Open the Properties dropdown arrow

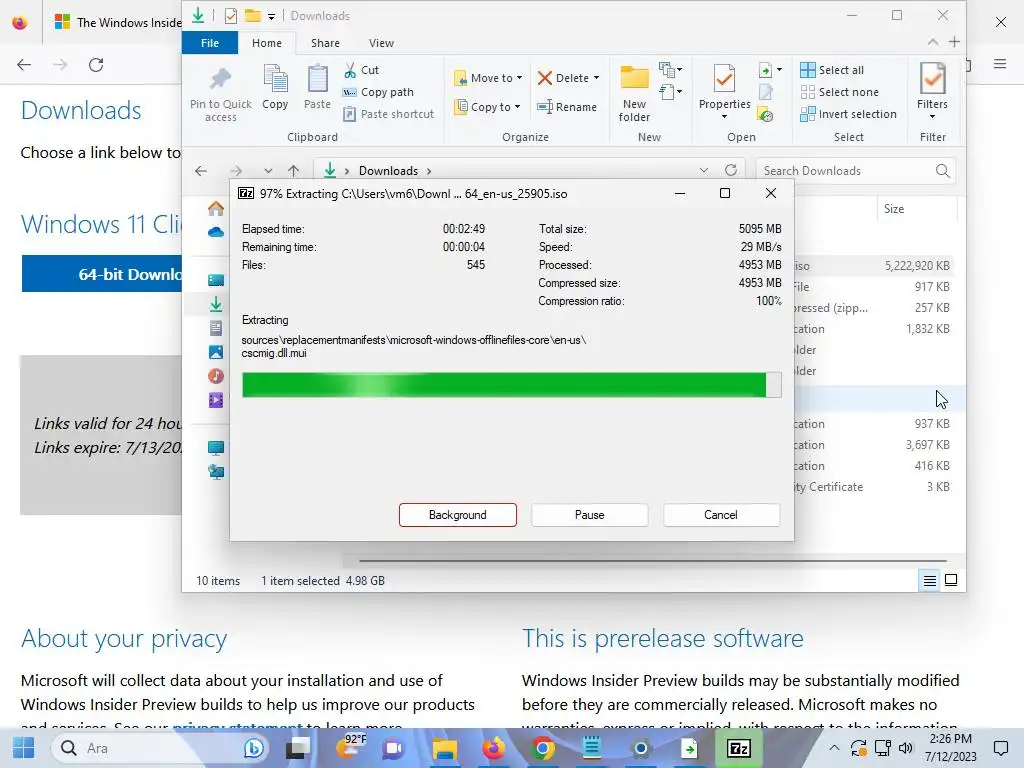coord(724,117)
